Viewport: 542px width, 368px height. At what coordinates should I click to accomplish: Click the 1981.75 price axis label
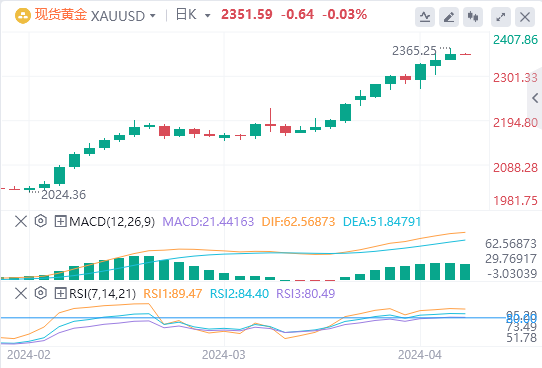(x=515, y=201)
